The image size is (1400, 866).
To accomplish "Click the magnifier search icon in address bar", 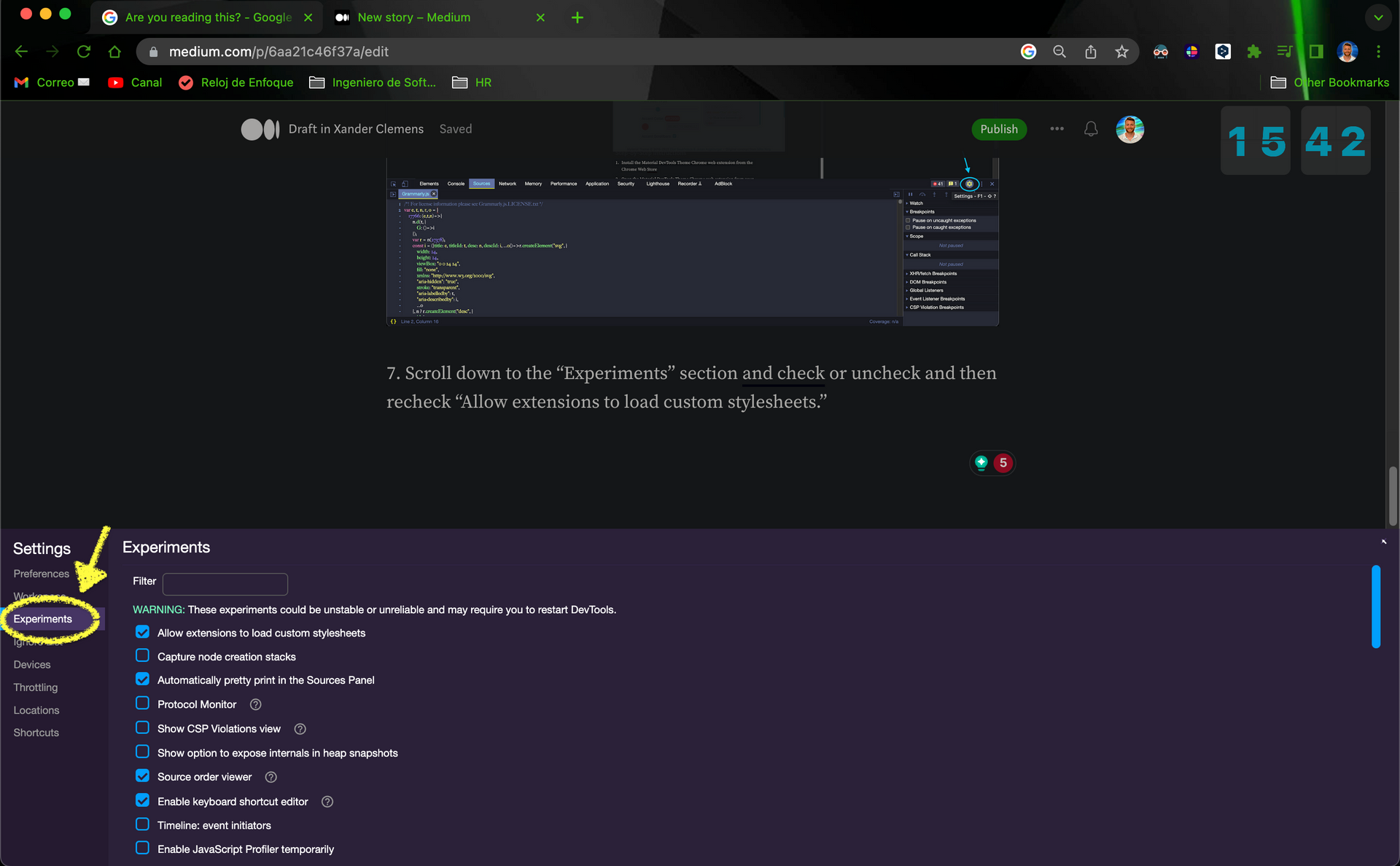I will pos(1059,52).
